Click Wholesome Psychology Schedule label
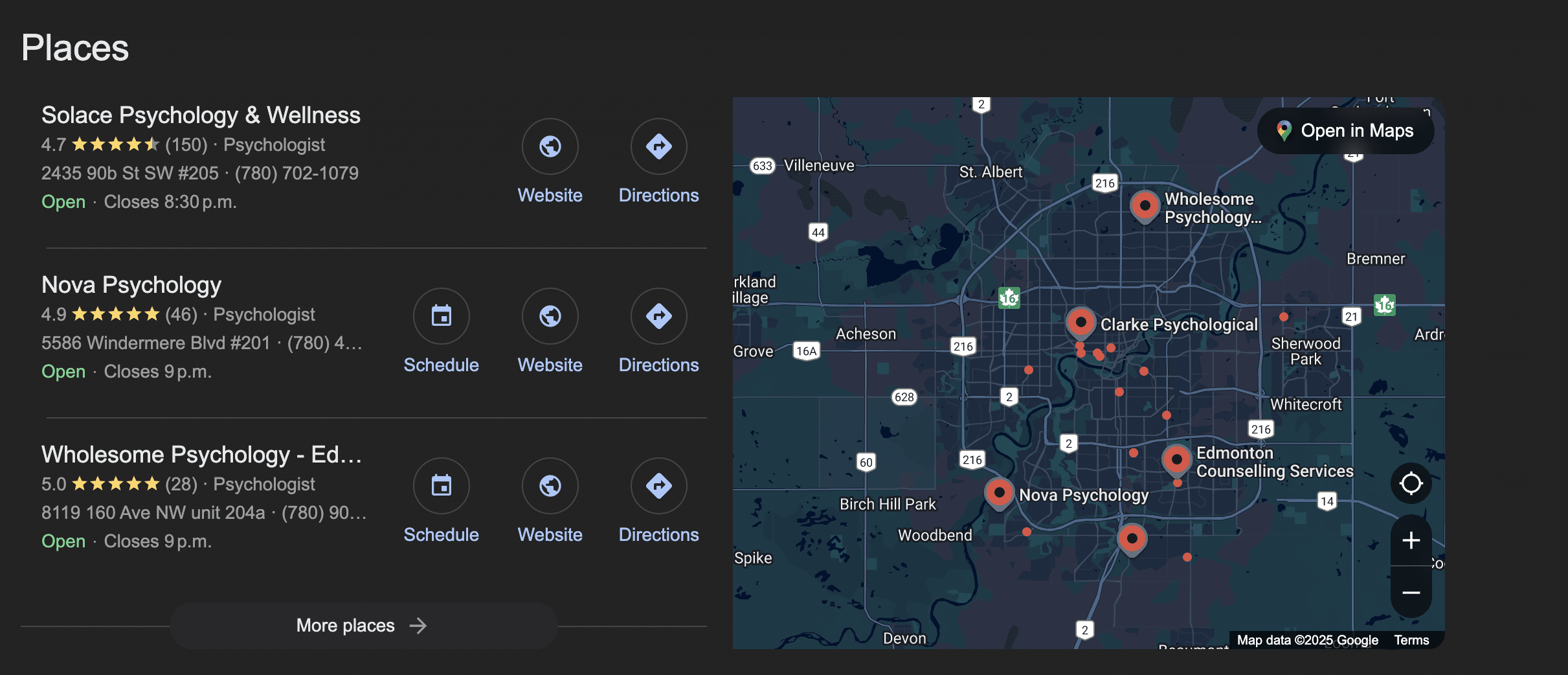 pos(442,535)
